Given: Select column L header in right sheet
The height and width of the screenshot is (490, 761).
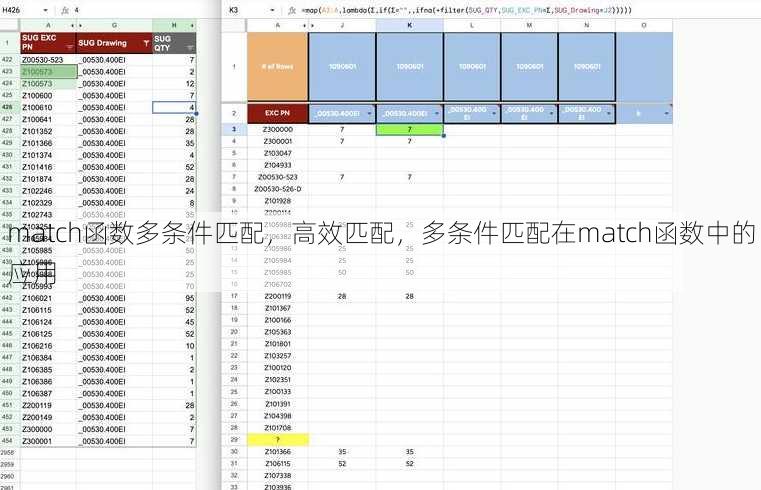Looking at the screenshot, I should [x=472, y=25].
